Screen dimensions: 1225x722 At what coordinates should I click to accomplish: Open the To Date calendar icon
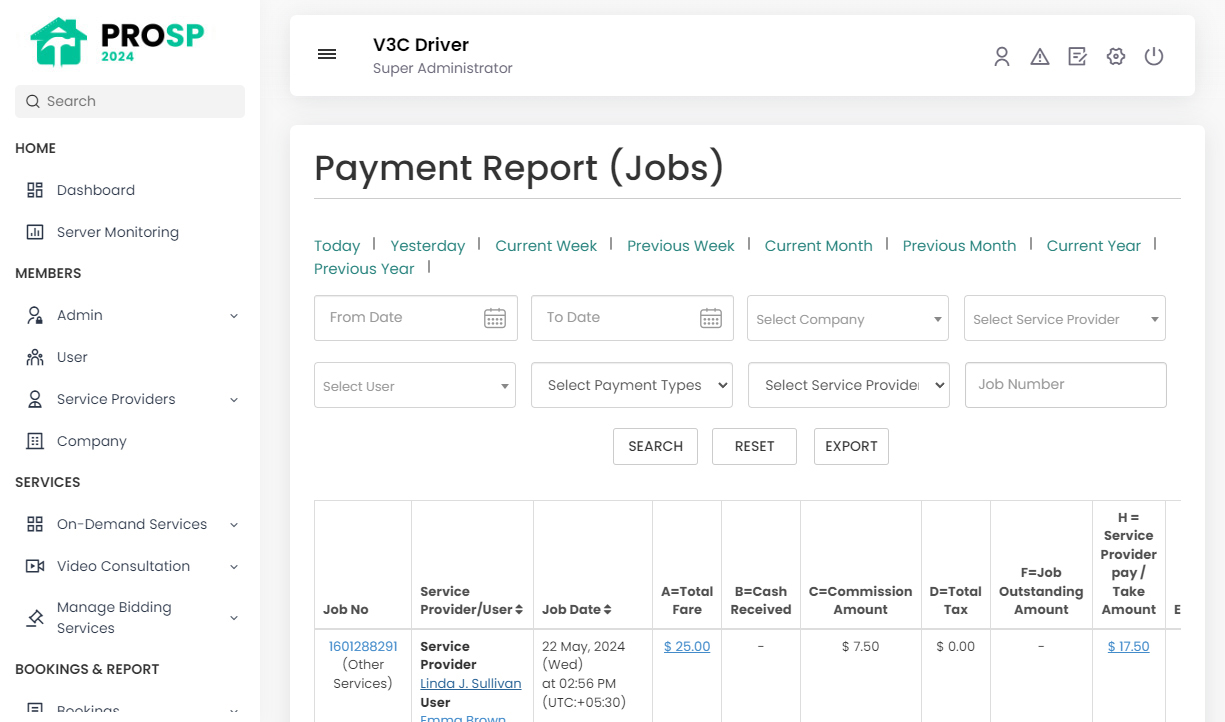711,318
